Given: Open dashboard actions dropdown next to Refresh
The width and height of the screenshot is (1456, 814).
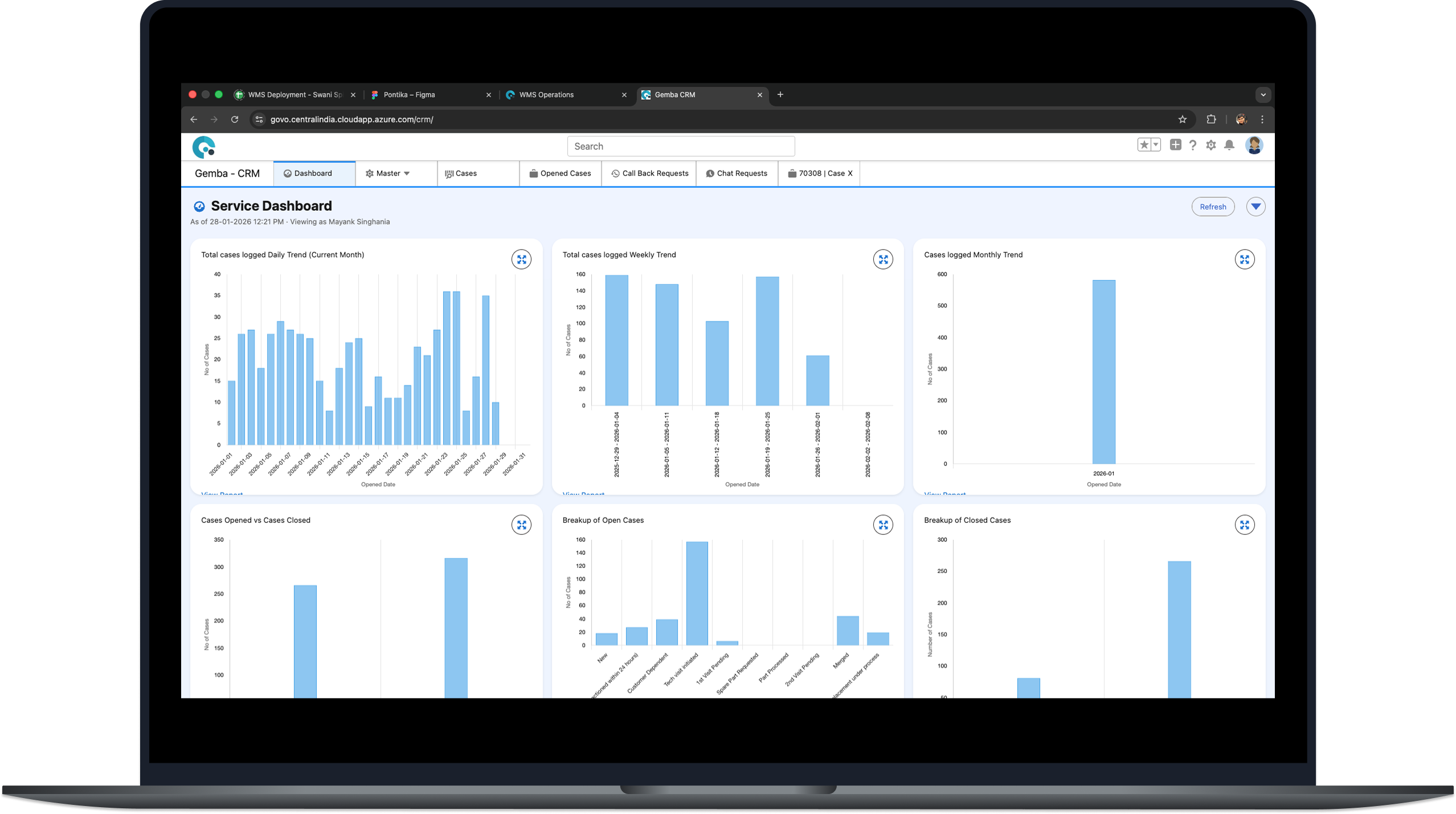Looking at the screenshot, I should coord(1255,207).
